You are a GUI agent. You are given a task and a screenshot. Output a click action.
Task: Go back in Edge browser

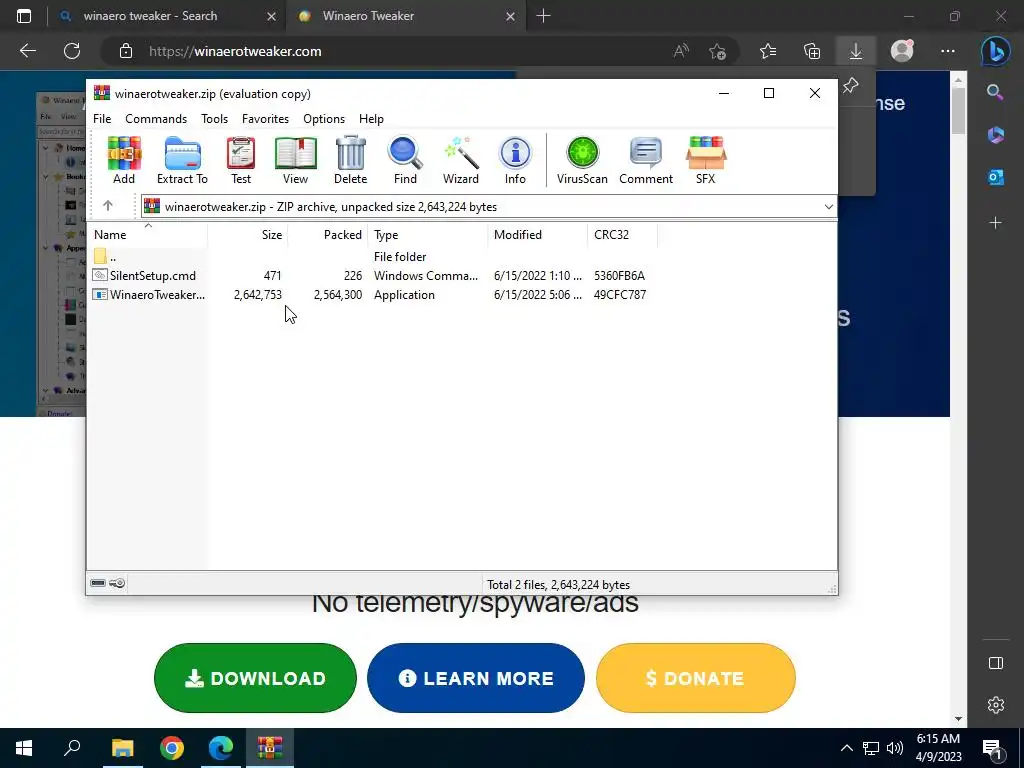click(x=27, y=51)
